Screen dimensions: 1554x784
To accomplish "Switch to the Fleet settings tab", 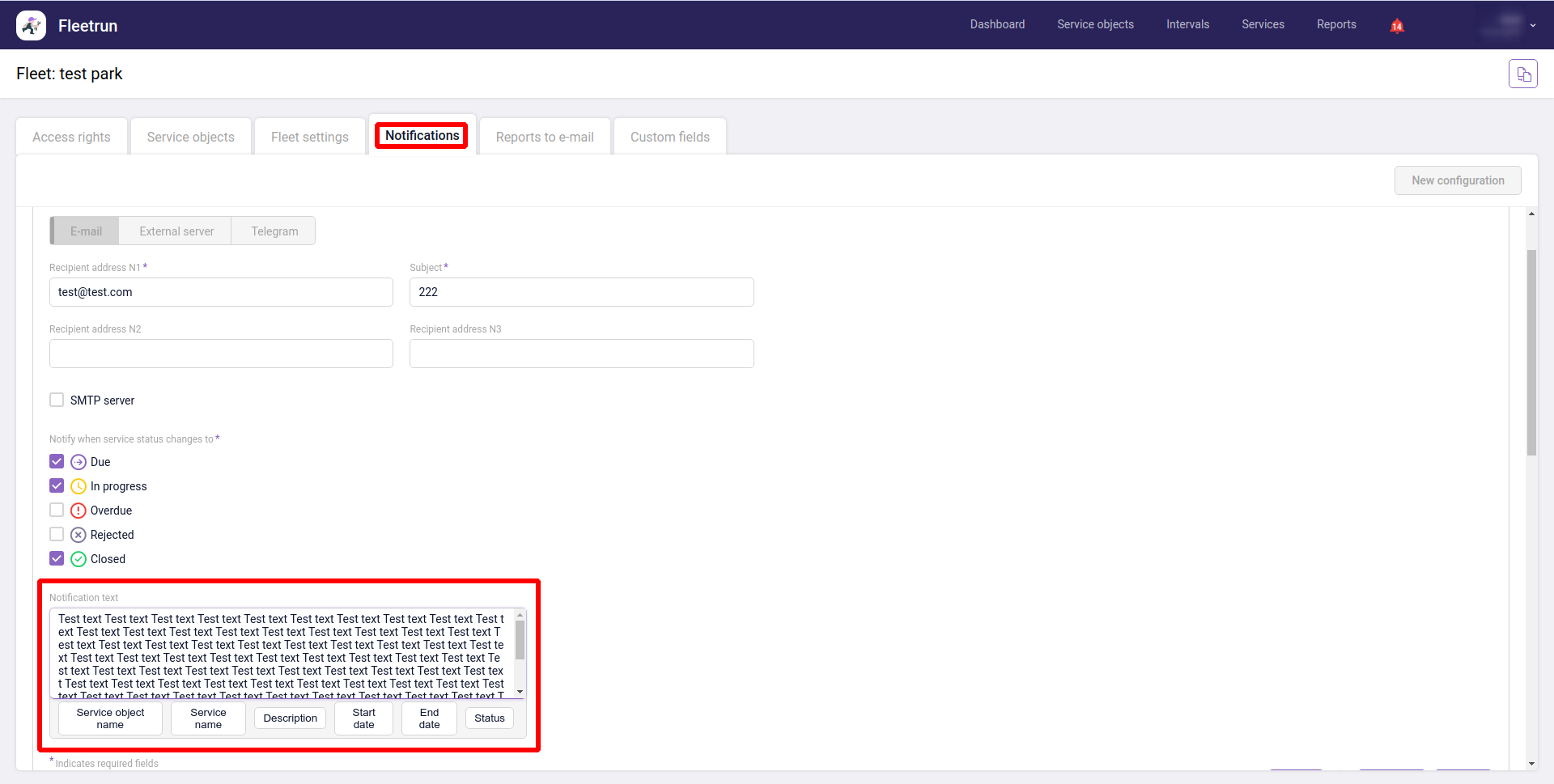I will click(309, 137).
